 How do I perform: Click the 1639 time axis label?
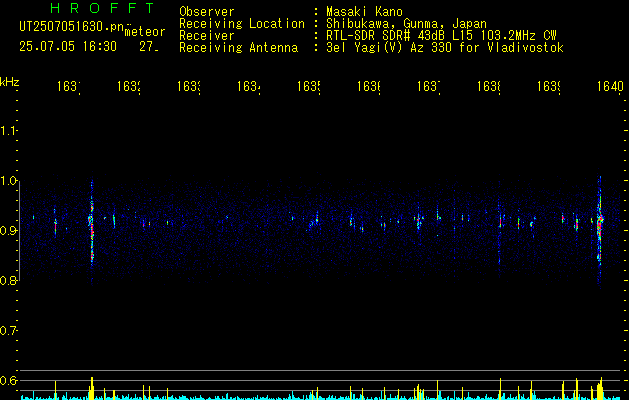click(548, 86)
